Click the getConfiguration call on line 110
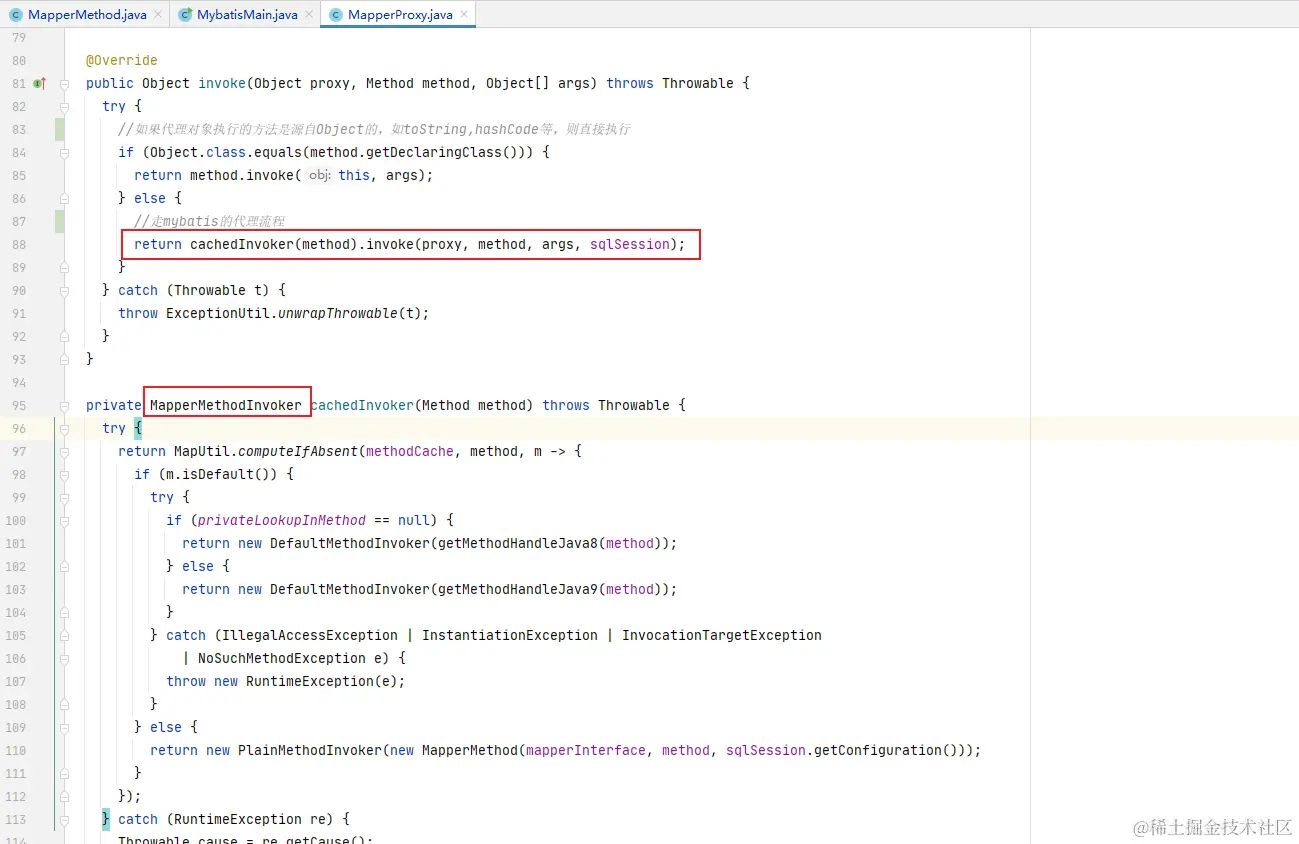The image size is (1299, 844). tap(878, 750)
